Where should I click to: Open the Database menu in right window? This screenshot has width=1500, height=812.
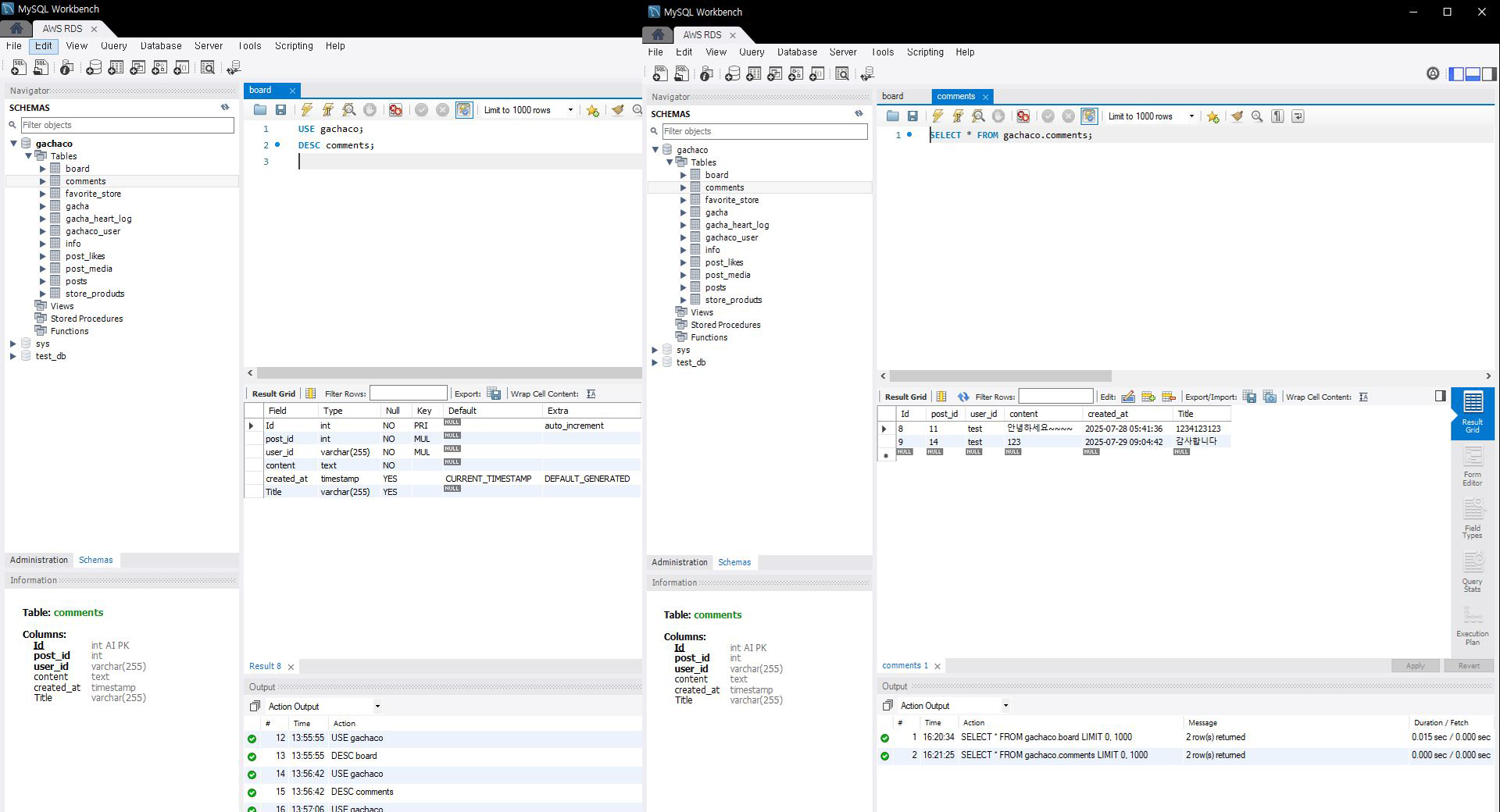pyautogui.click(x=797, y=52)
